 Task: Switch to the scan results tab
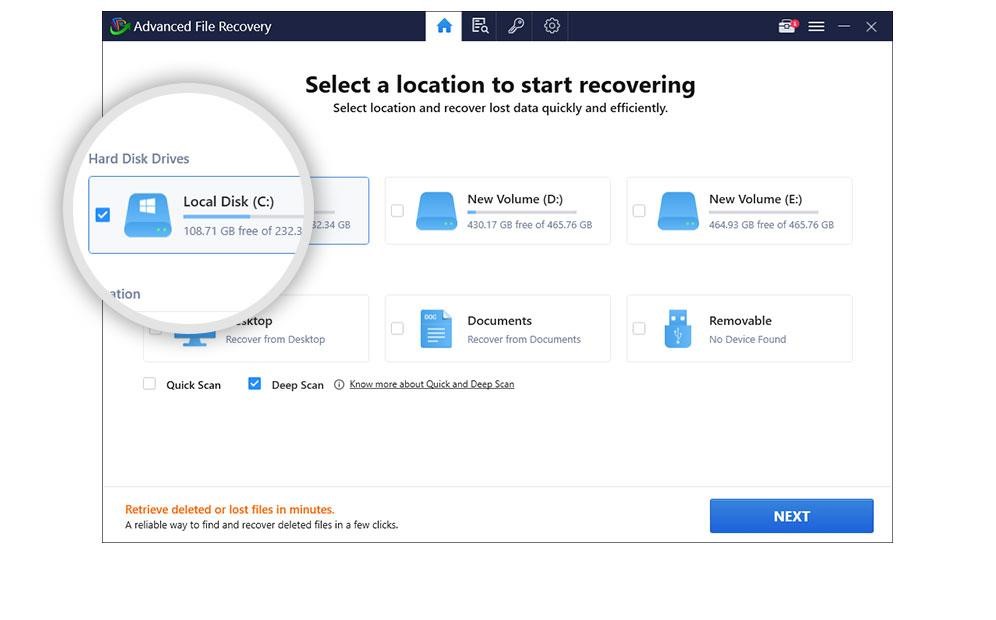click(480, 26)
